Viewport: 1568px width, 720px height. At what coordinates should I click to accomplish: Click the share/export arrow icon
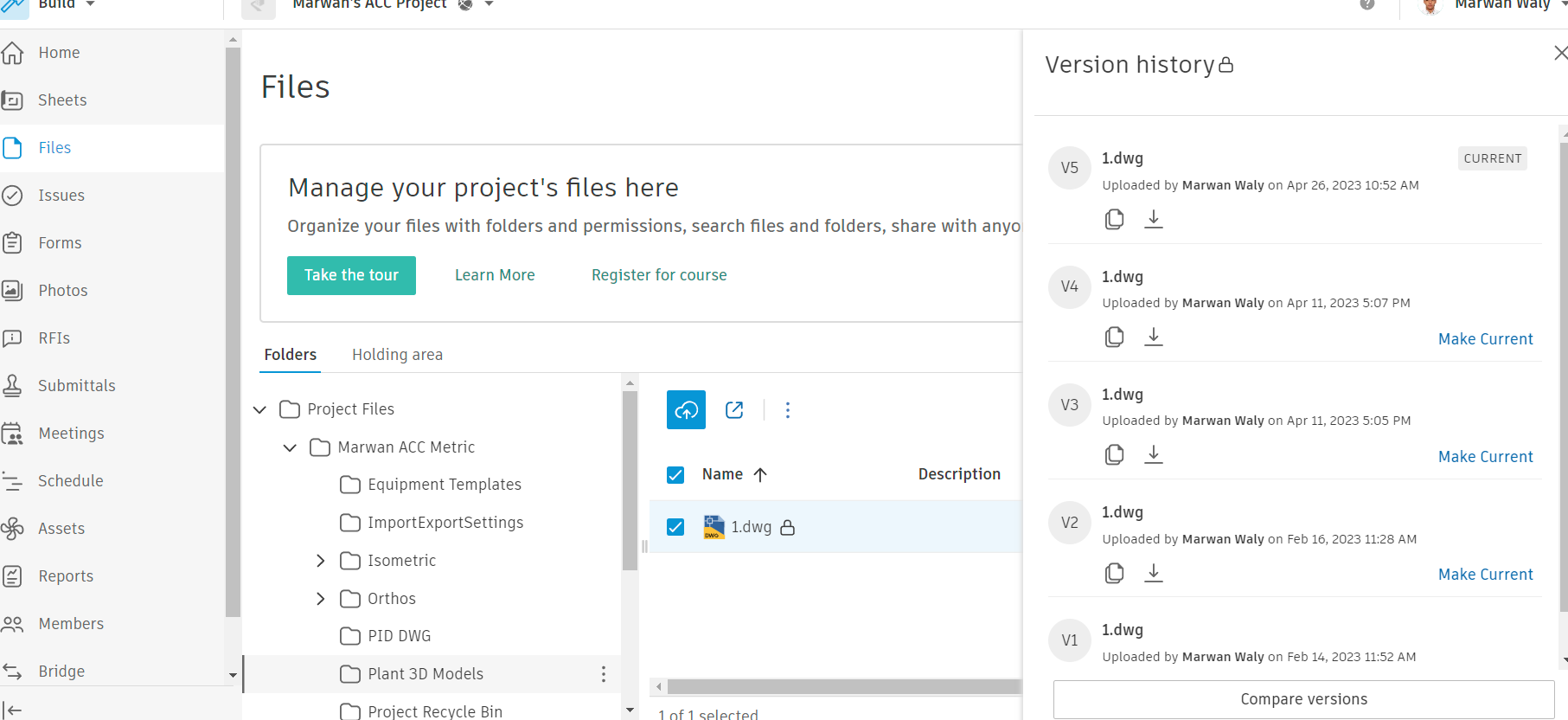point(734,410)
